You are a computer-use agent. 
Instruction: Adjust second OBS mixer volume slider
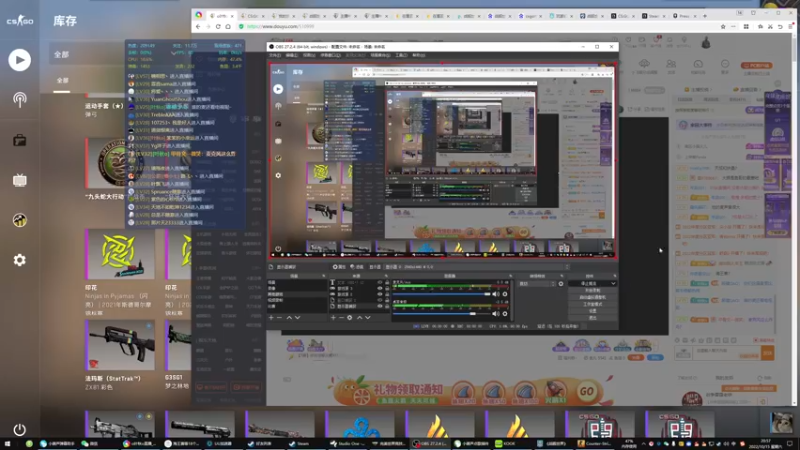pyautogui.click(x=442, y=314)
